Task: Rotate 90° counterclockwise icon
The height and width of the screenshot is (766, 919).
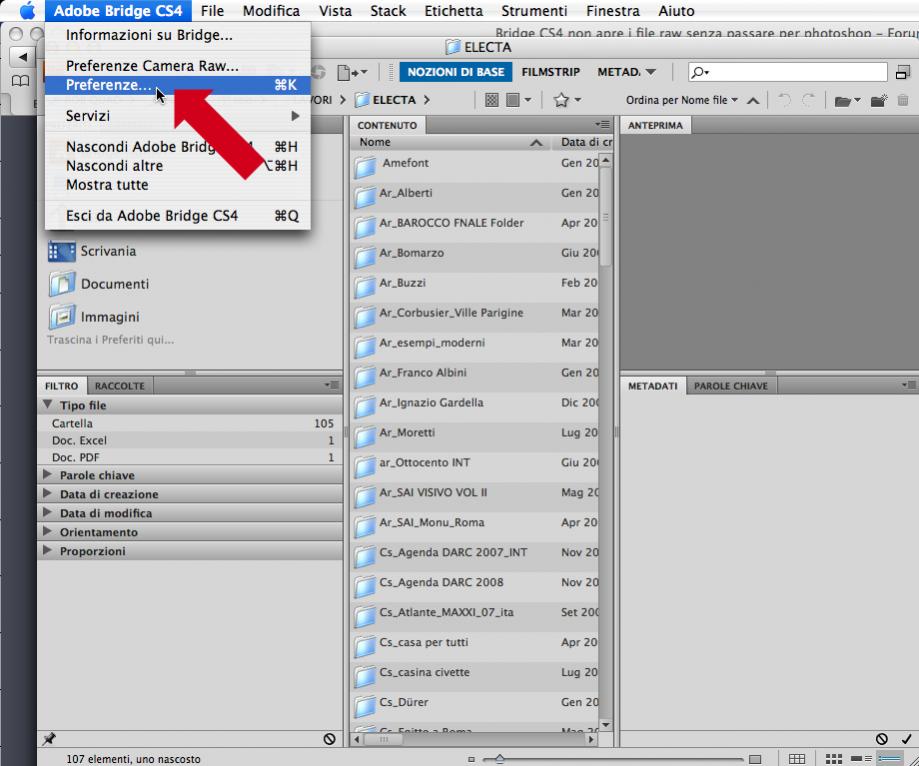Action: [784, 100]
